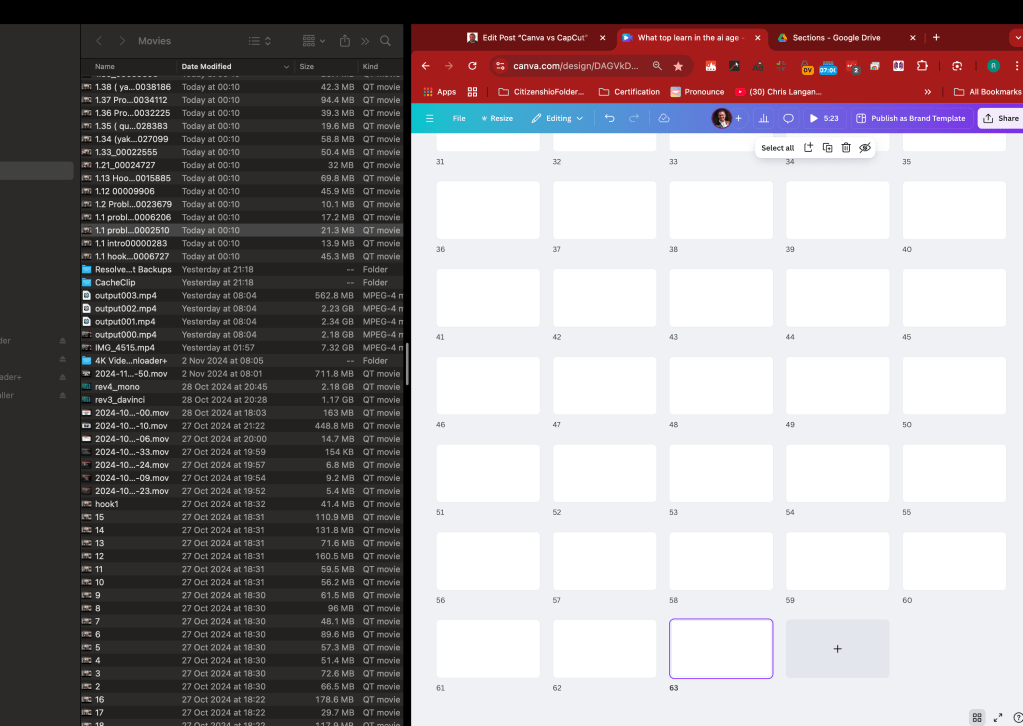Image resolution: width=1023 pixels, height=726 pixels.
Task: Add a new page with the plus tile
Action: (x=837, y=649)
